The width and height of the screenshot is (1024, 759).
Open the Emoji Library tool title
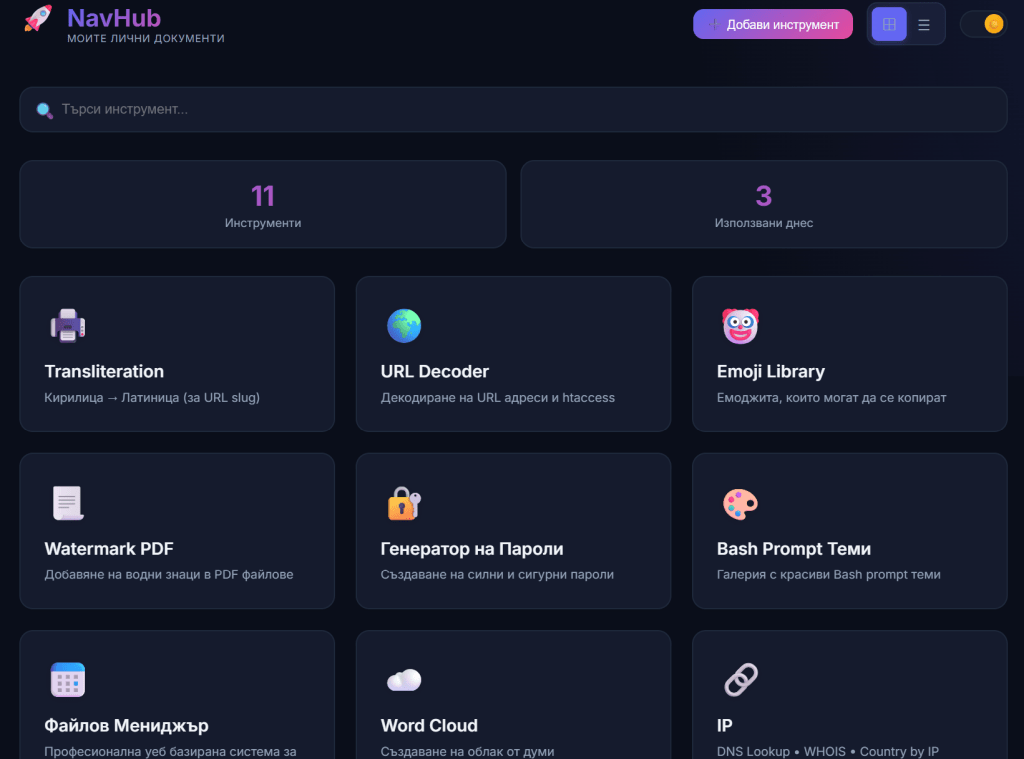[x=771, y=372]
